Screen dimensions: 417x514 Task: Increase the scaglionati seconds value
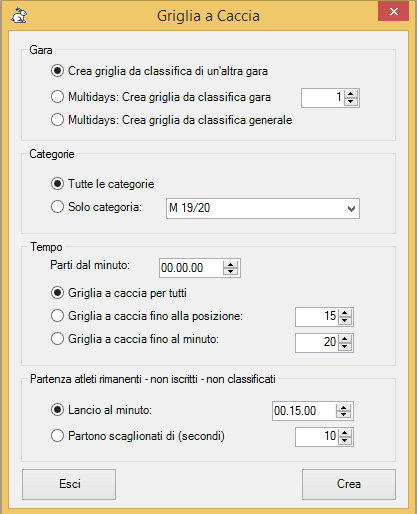click(345, 433)
